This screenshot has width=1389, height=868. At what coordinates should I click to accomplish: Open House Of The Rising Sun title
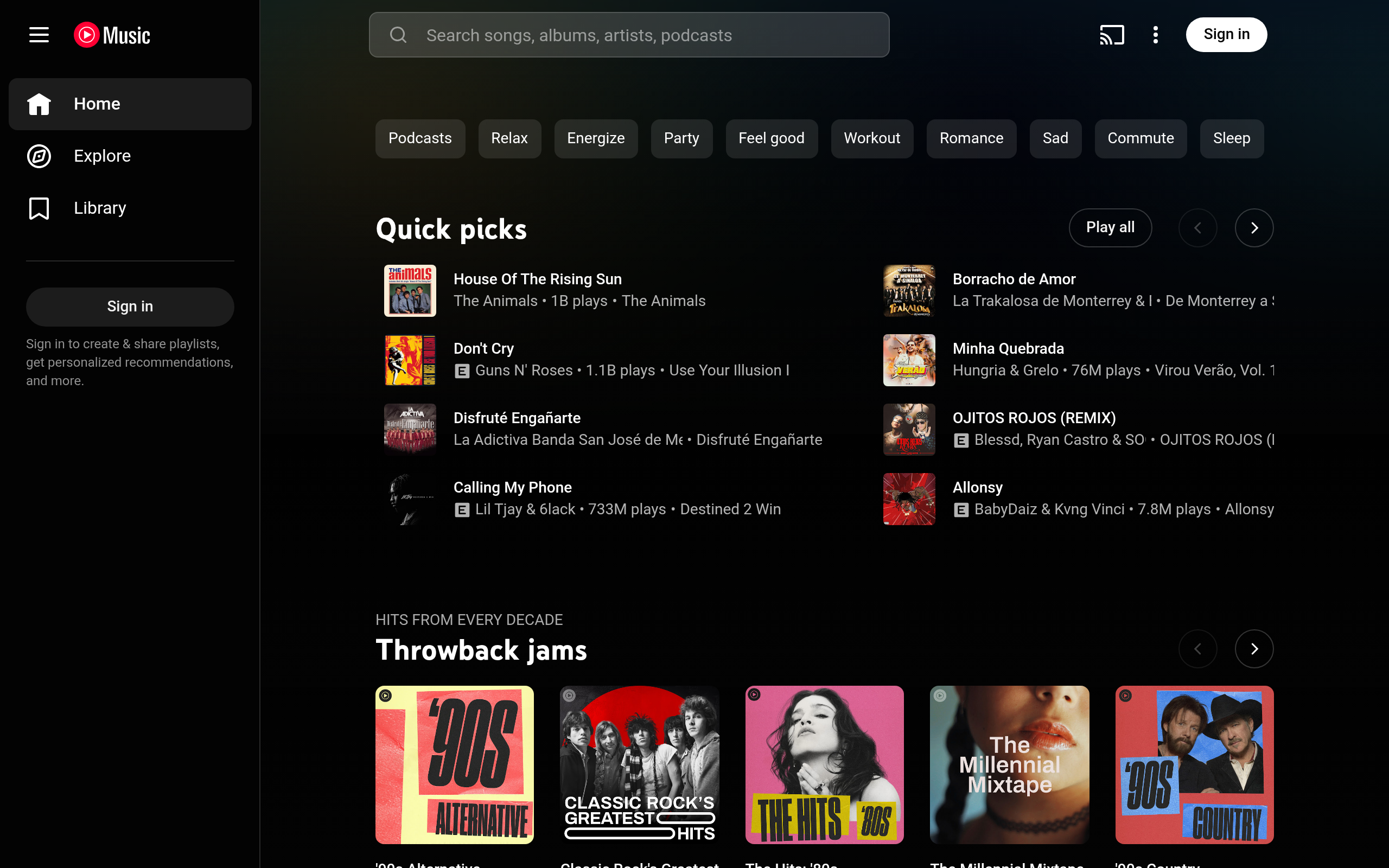tap(537, 279)
